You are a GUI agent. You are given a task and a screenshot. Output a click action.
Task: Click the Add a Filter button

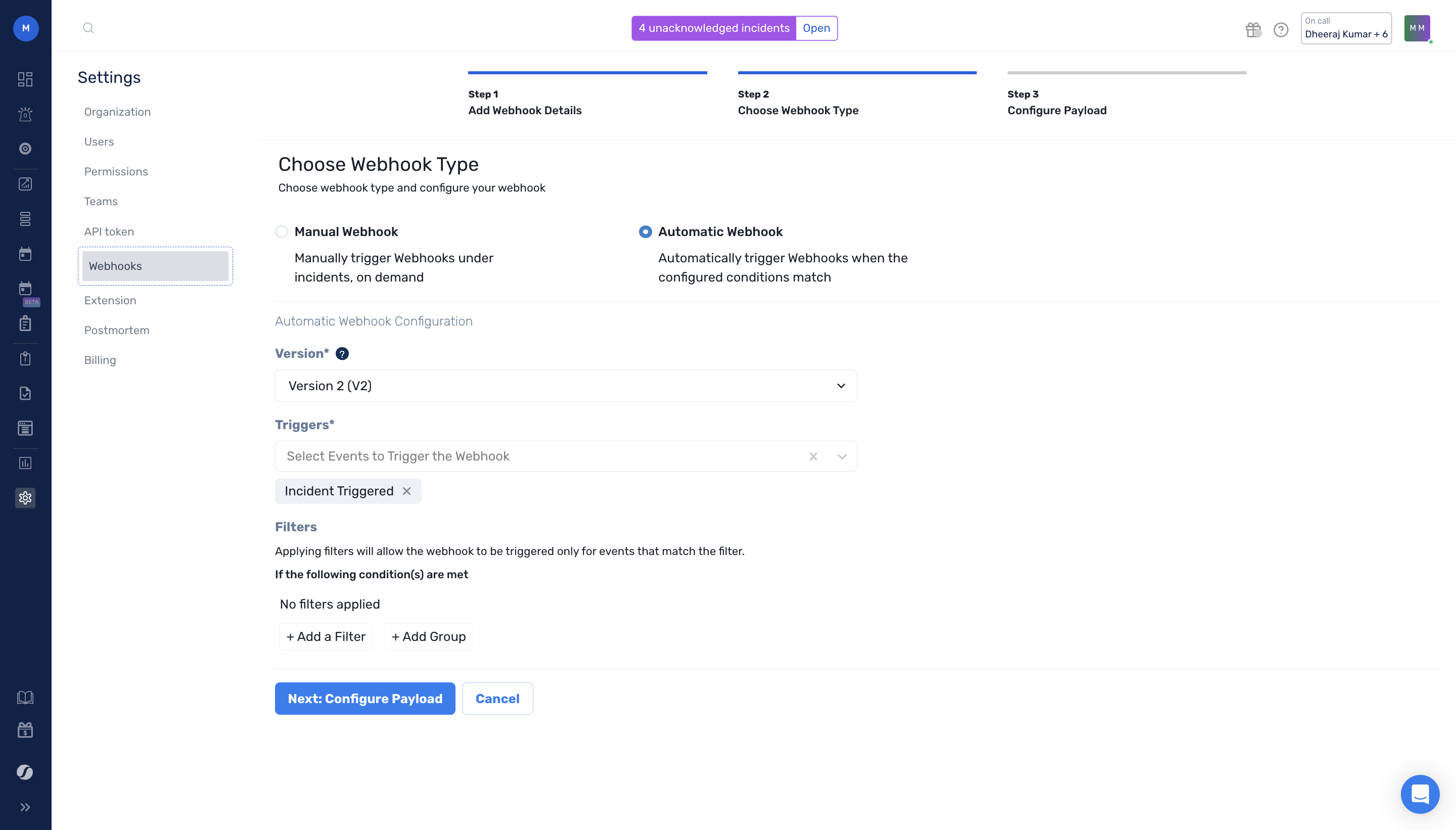click(x=326, y=636)
